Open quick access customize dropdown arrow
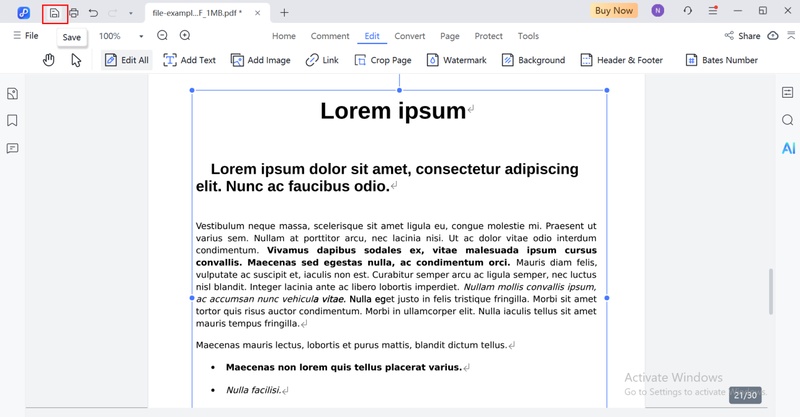The width and height of the screenshot is (800, 417). coord(131,13)
